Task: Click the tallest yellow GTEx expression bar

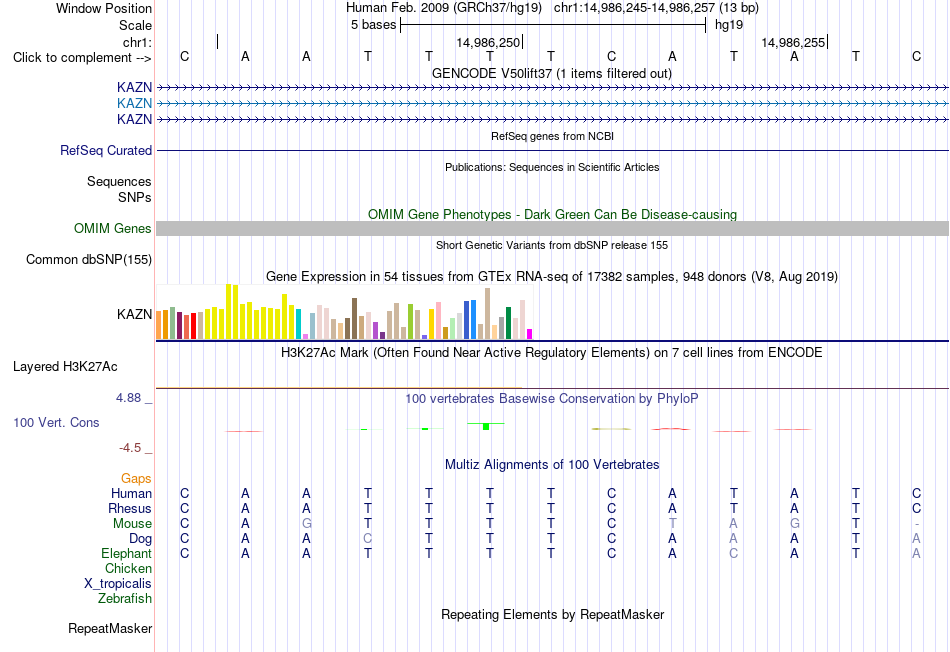Action: point(229,311)
